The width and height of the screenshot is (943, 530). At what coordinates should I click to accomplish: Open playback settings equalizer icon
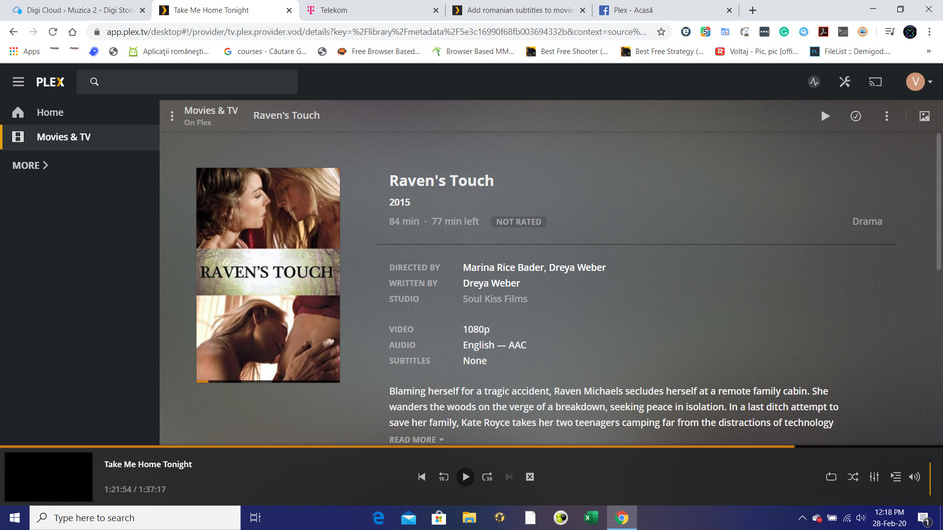874,477
